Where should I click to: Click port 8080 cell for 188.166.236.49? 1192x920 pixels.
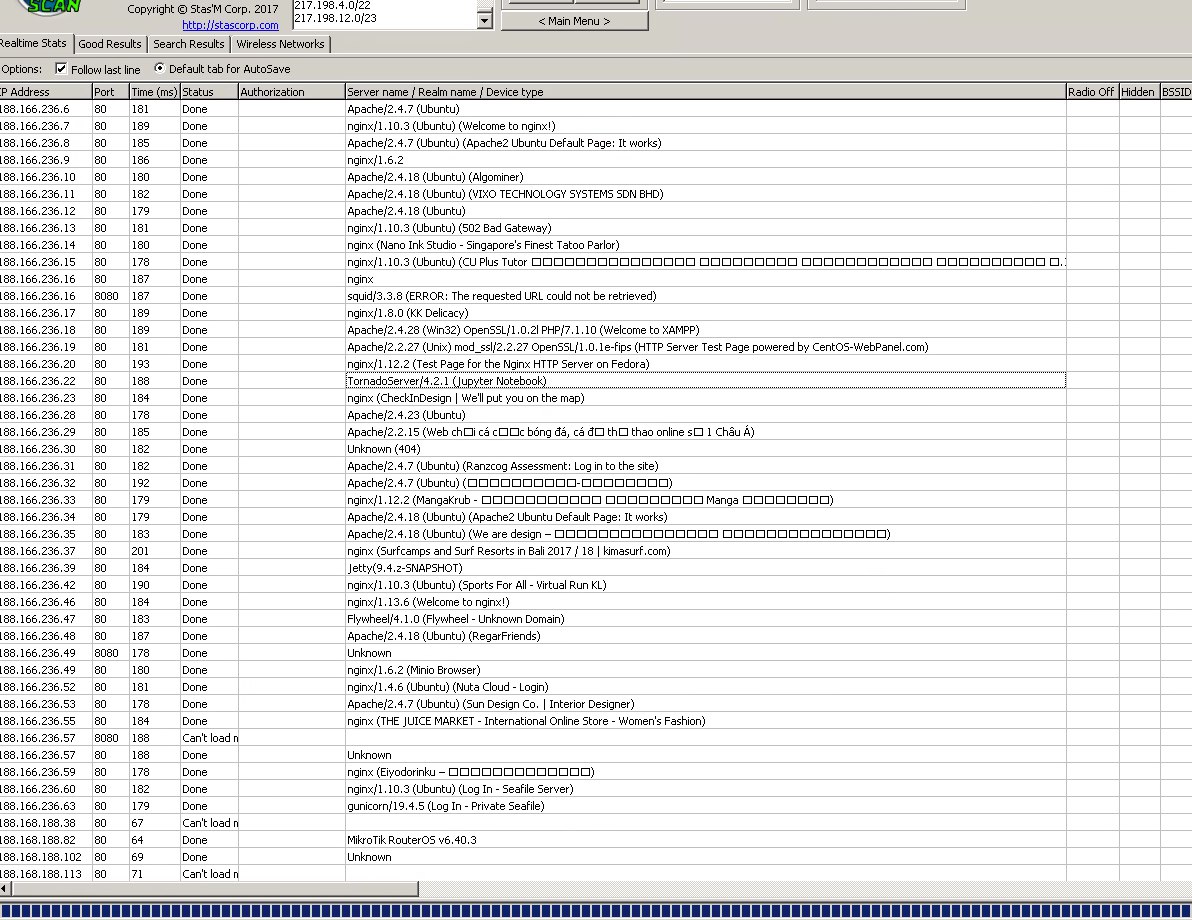pos(110,653)
